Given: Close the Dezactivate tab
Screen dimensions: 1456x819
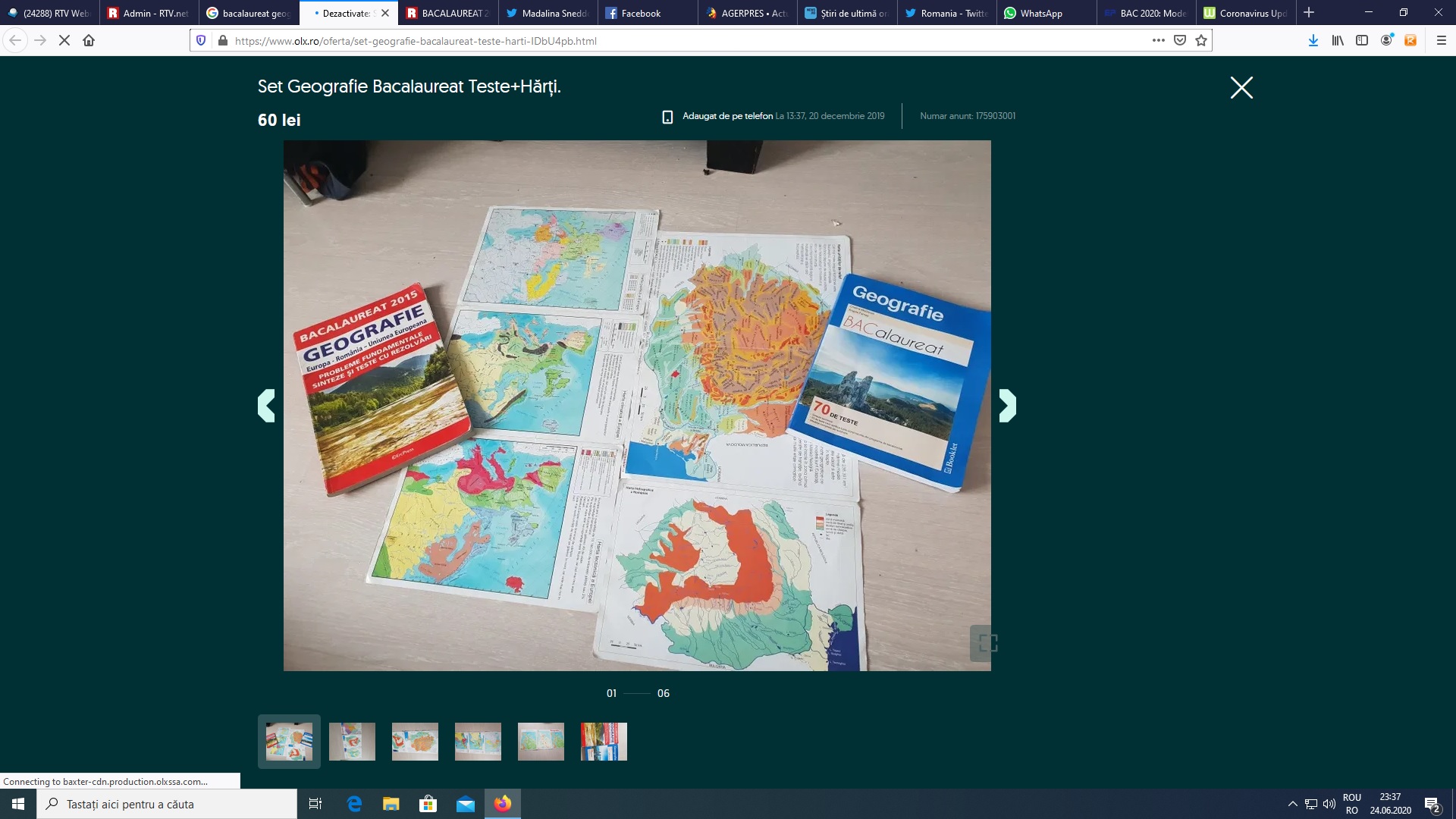Looking at the screenshot, I should (385, 14).
